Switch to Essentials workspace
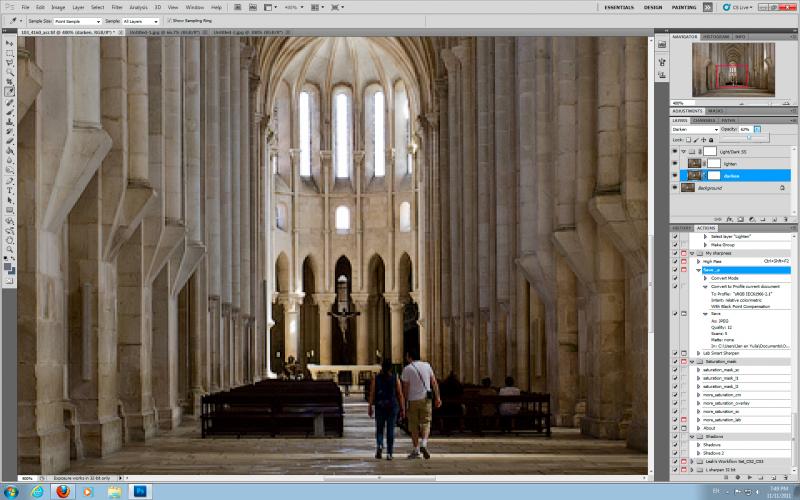800x500 pixels. 619,8
